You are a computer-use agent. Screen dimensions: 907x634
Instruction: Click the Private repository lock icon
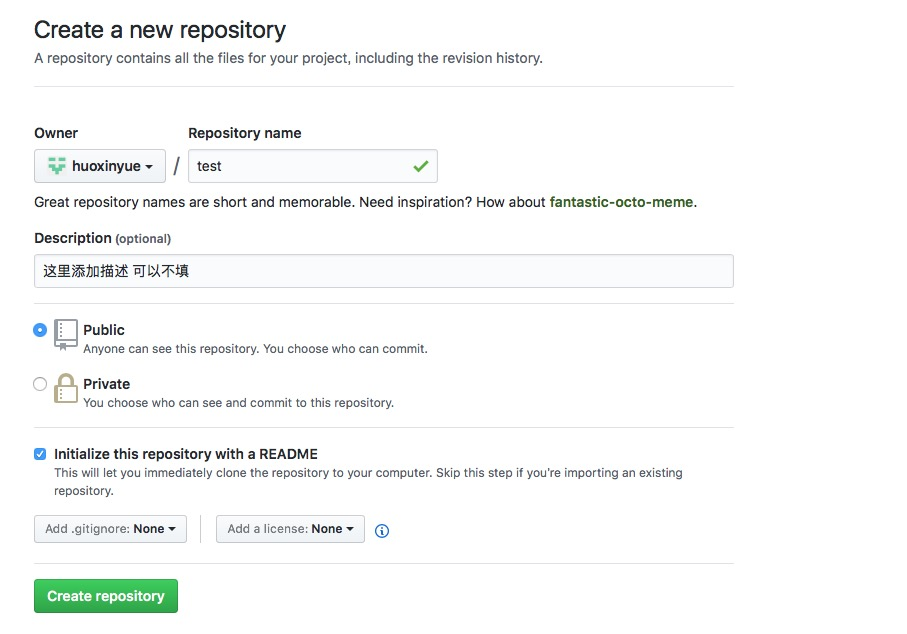tap(66, 388)
